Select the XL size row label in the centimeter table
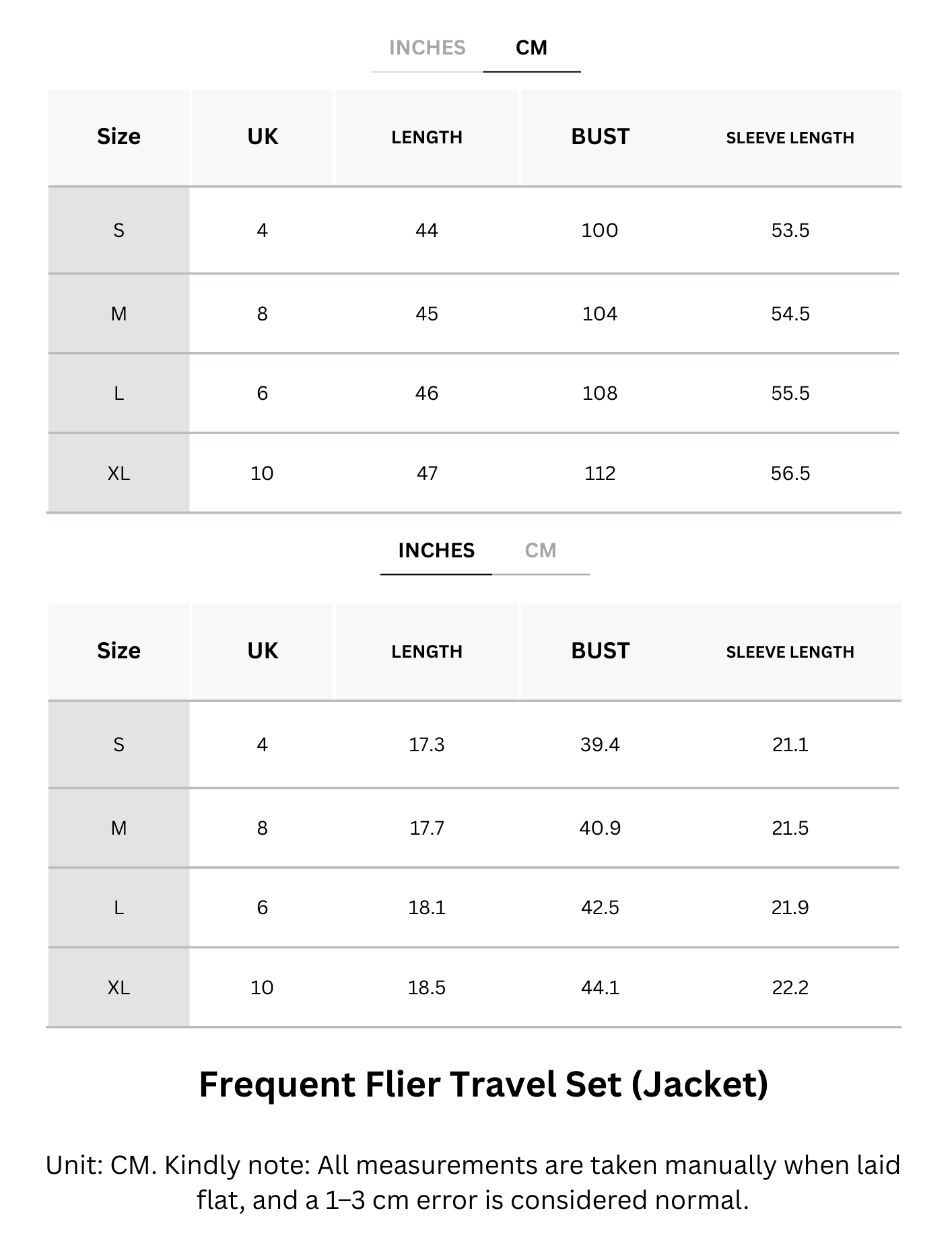 click(118, 473)
